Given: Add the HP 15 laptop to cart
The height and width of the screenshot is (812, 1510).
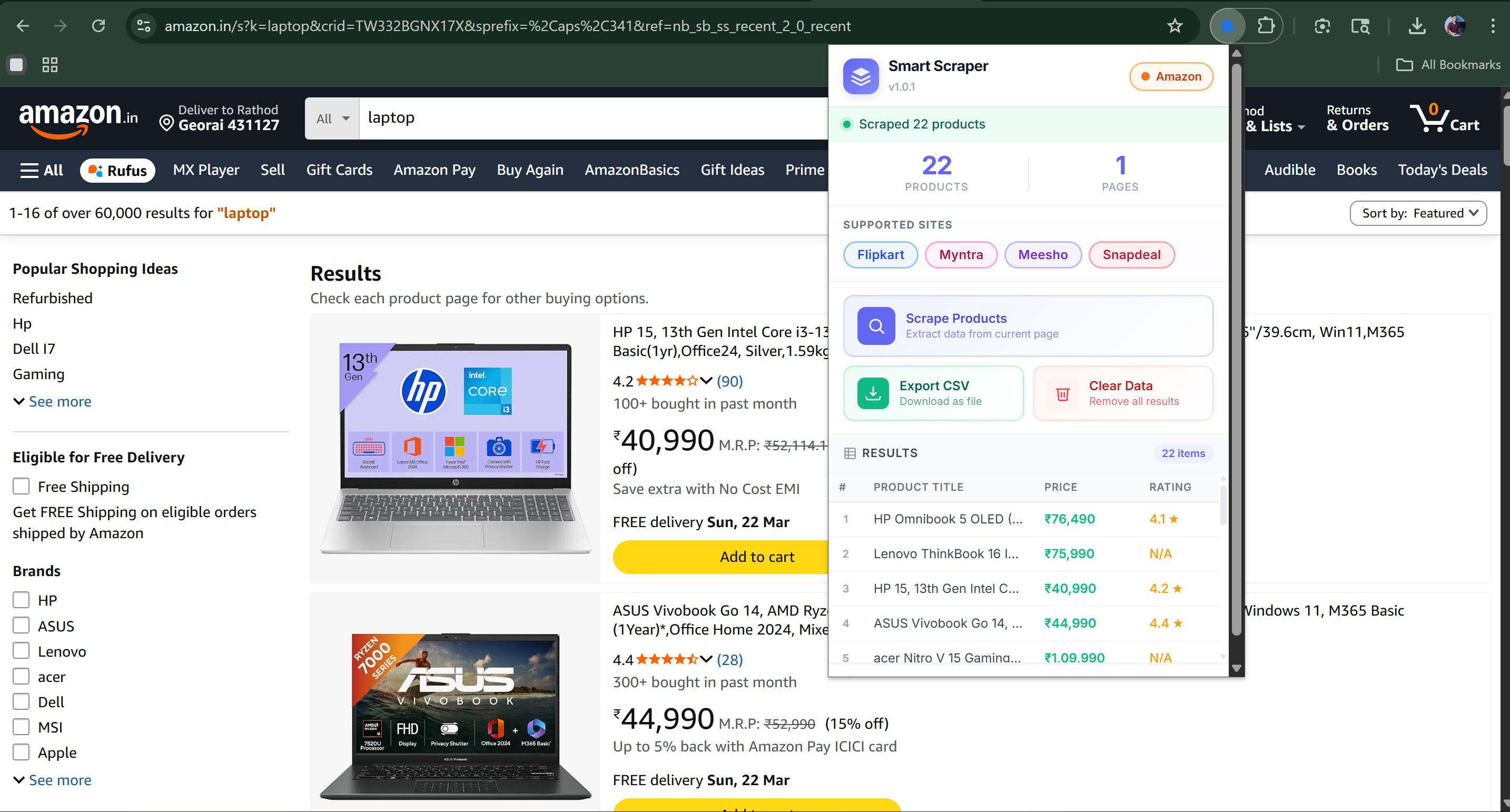Looking at the screenshot, I should coord(756,557).
